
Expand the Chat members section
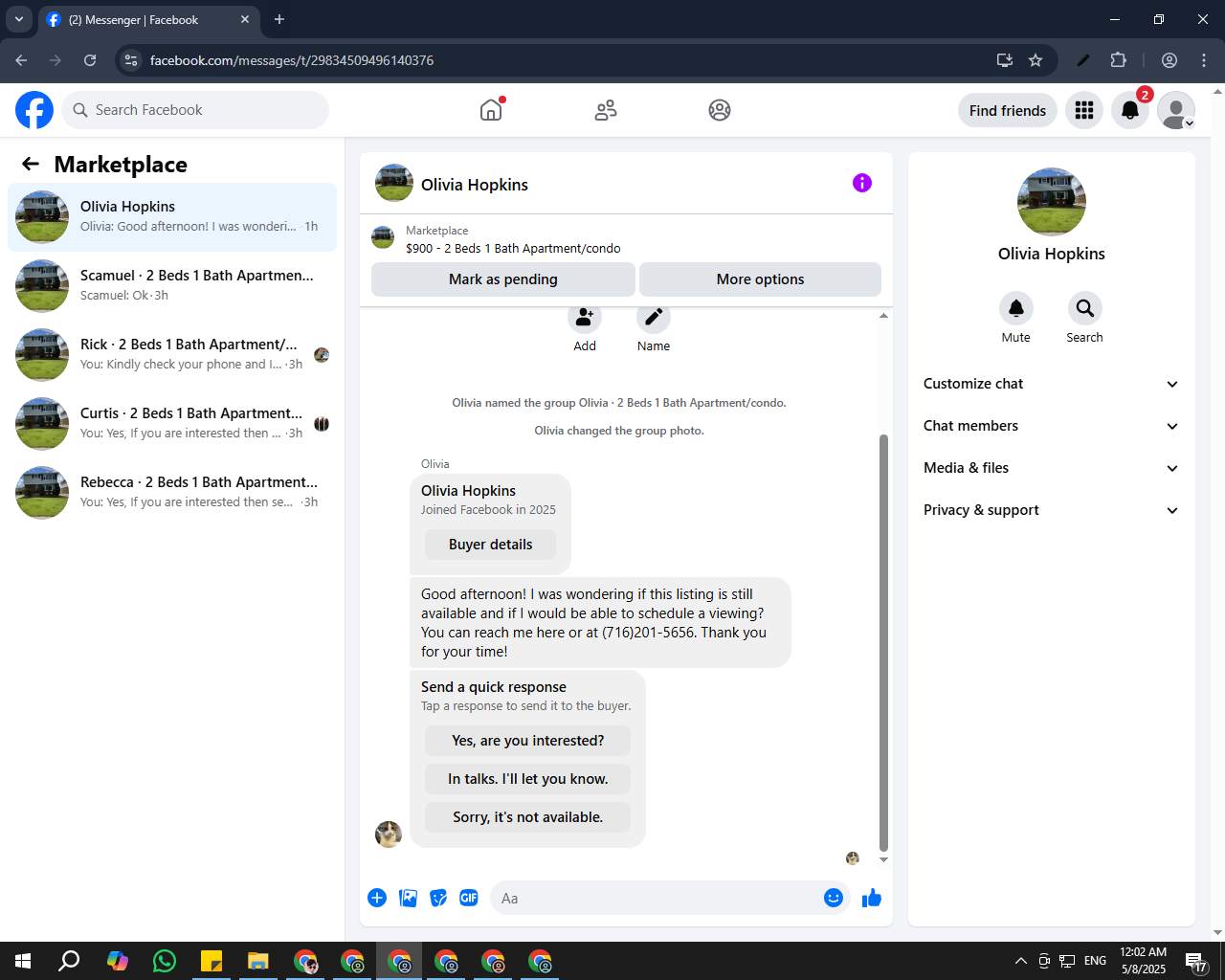point(1052,426)
